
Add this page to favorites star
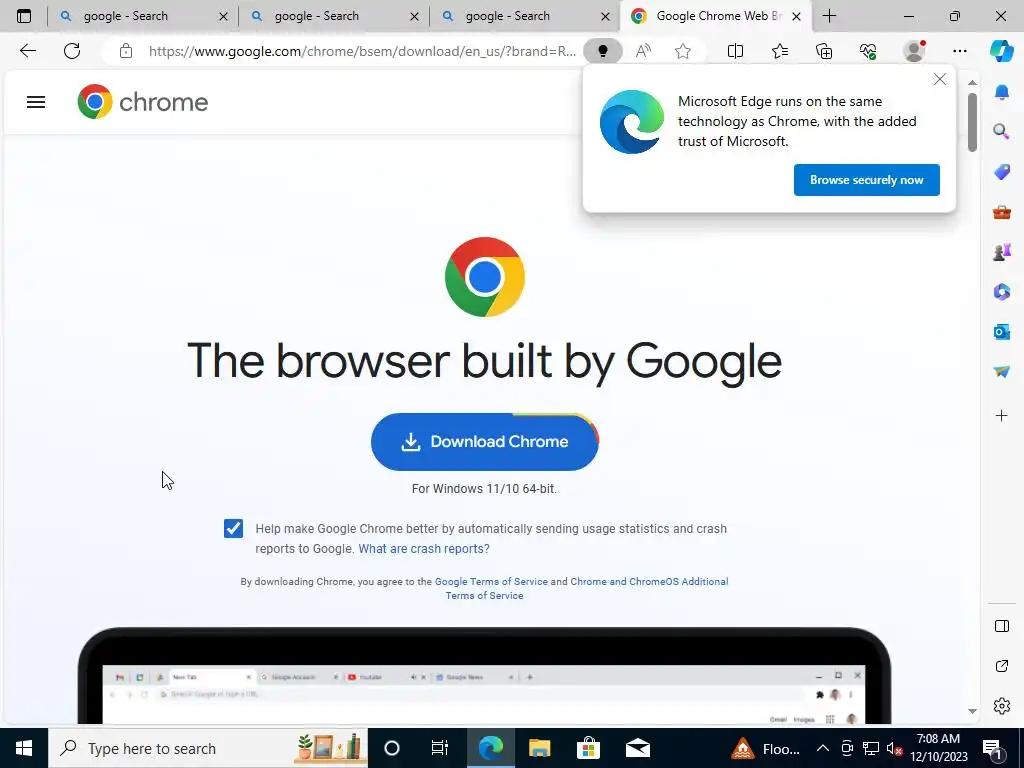coord(683,51)
